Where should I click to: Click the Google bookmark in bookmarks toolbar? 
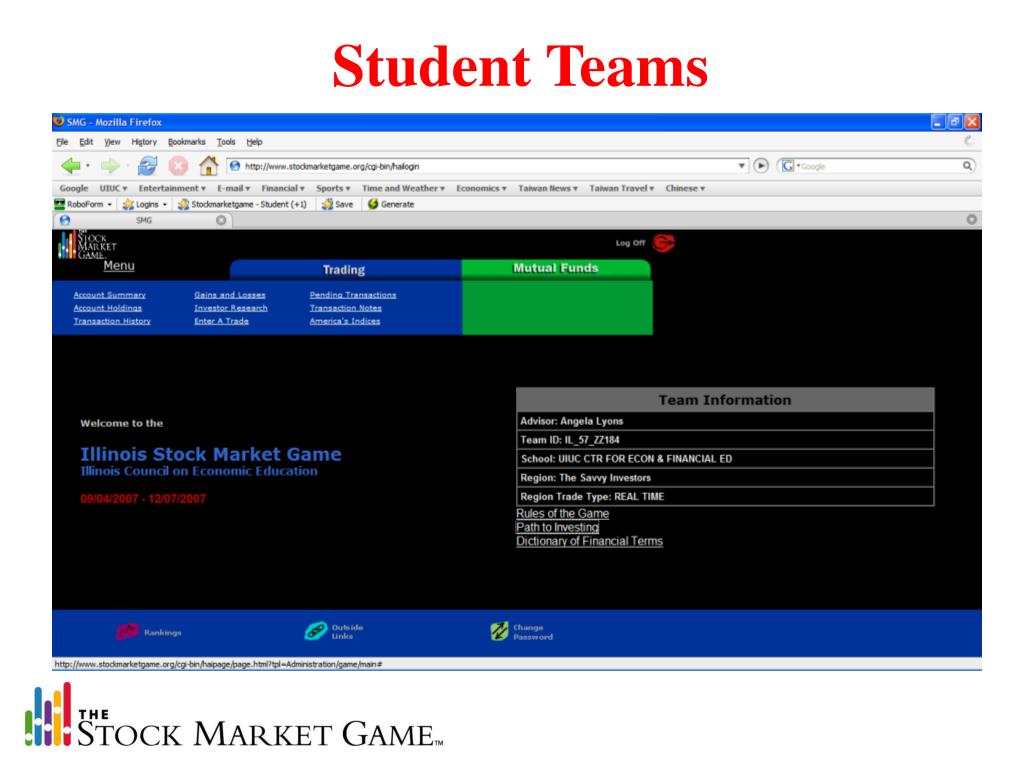(x=74, y=188)
